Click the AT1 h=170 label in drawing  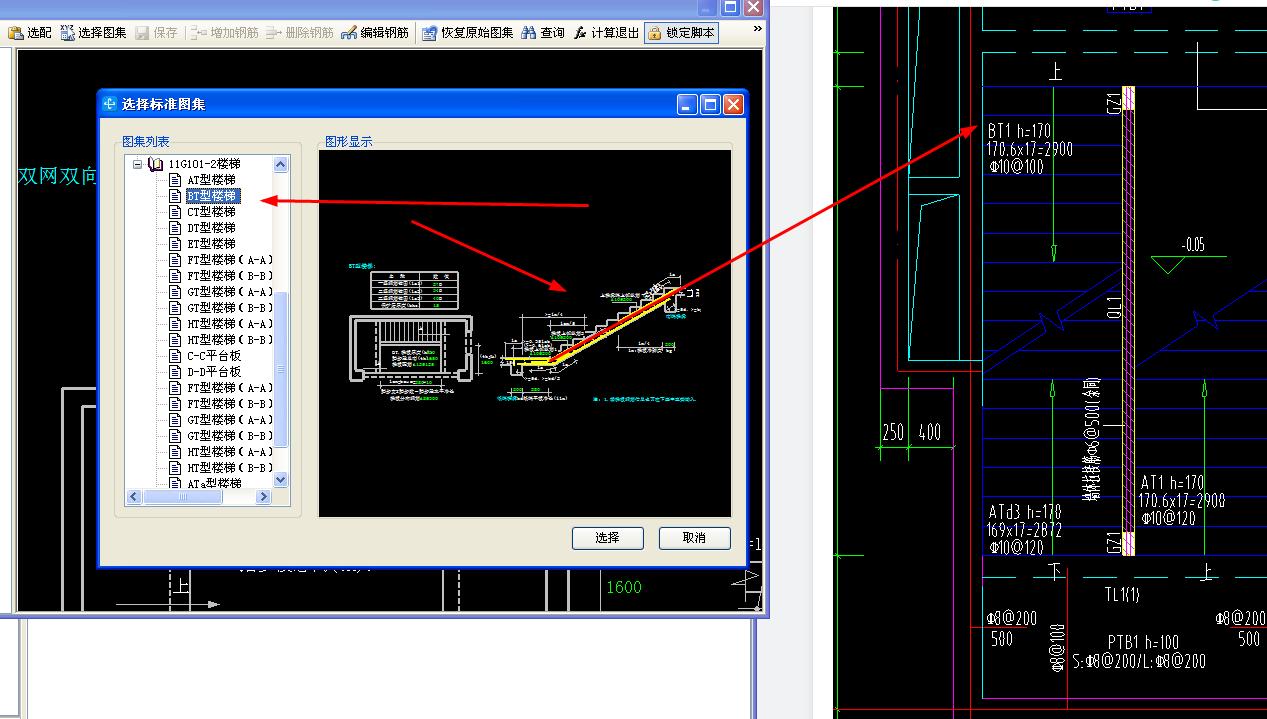pyautogui.click(x=1171, y=482)
